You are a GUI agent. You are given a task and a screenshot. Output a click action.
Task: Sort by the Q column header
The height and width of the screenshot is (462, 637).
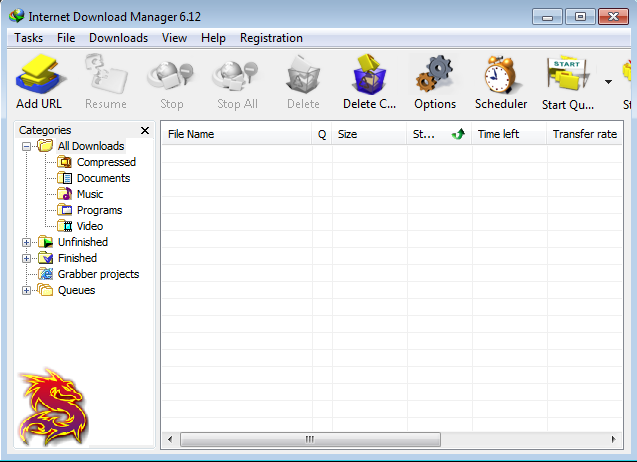coord(322,134)
